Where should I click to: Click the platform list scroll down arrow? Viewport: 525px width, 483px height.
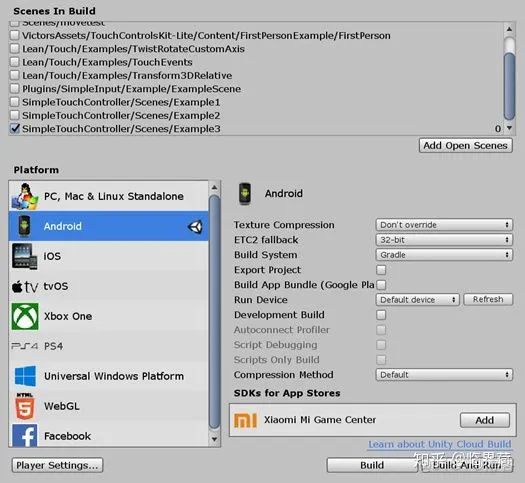(x=214, y=439)
